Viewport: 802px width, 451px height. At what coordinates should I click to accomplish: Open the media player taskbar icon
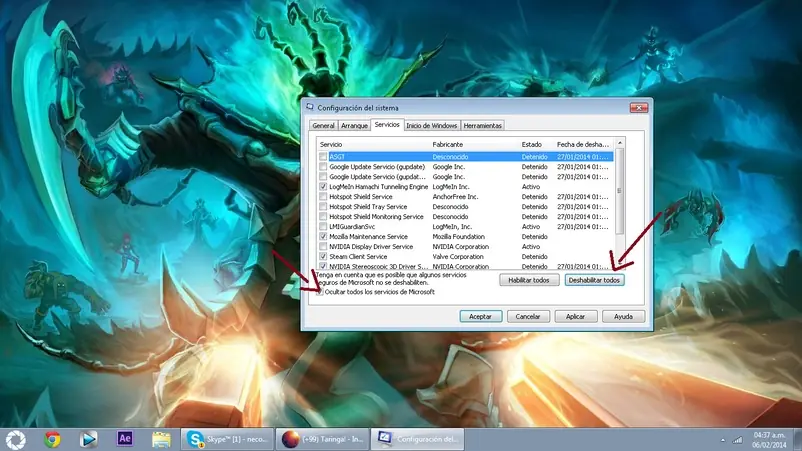(x=88, y=439)
